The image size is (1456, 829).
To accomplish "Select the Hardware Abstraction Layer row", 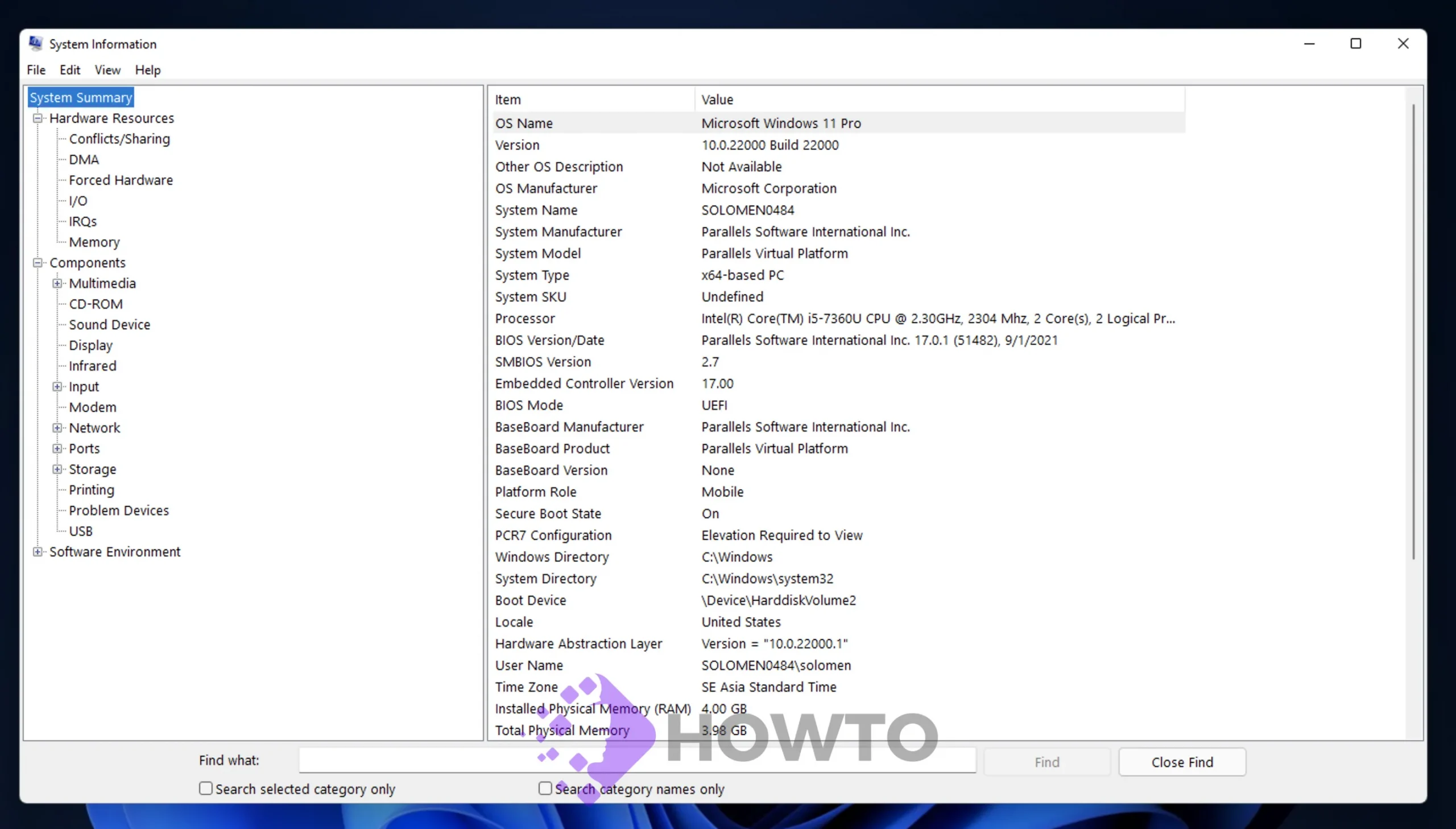I will click(839, 644).
